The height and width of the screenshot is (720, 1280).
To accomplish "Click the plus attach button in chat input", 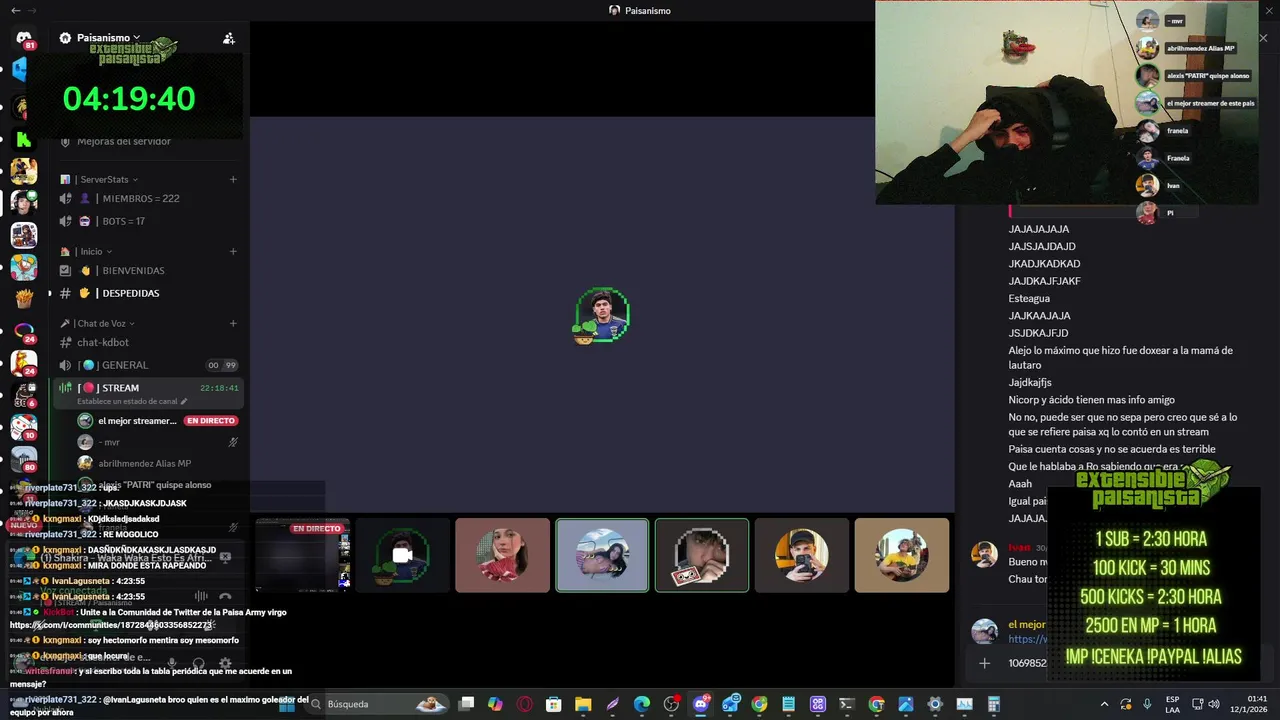I will tap(985, 663).
